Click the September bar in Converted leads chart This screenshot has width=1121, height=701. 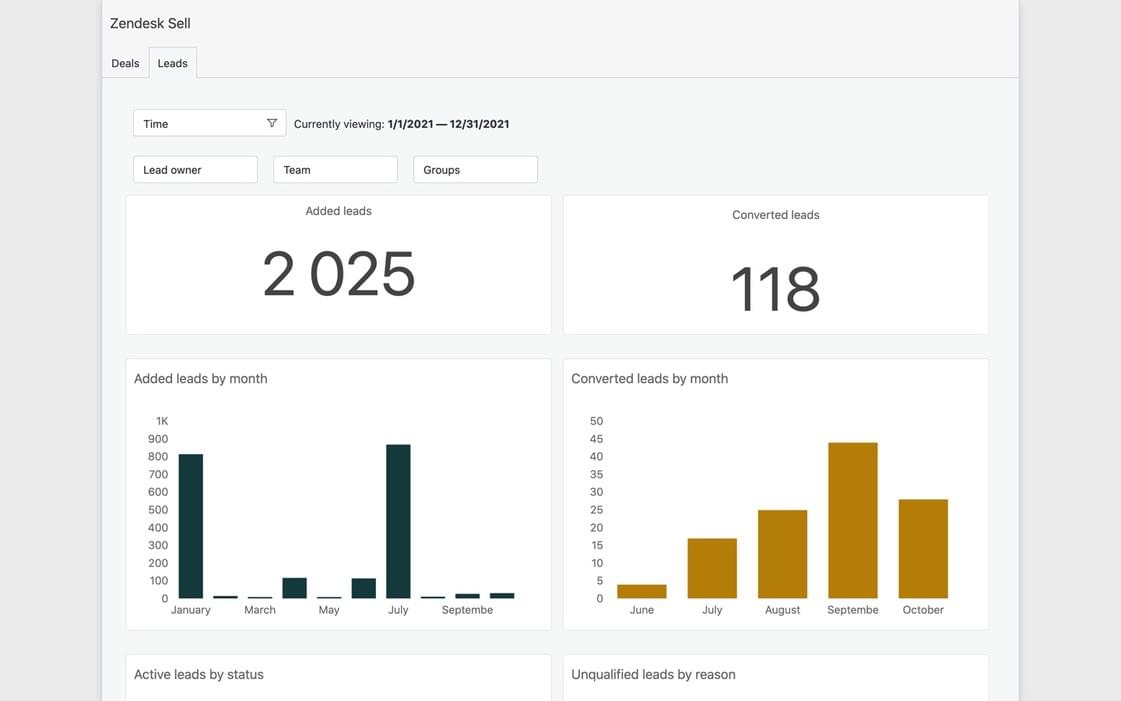click(x=853, y=520)
